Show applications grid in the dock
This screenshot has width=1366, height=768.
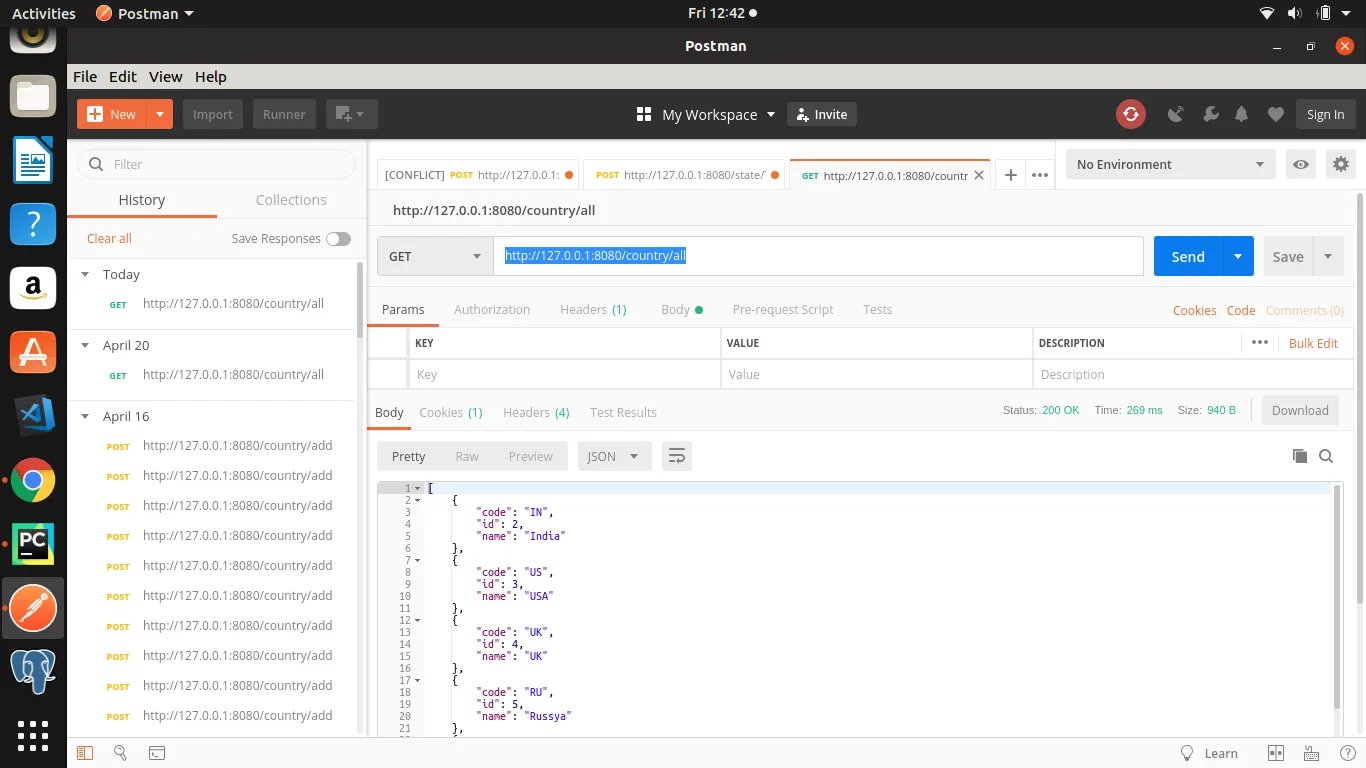[33, 736]
